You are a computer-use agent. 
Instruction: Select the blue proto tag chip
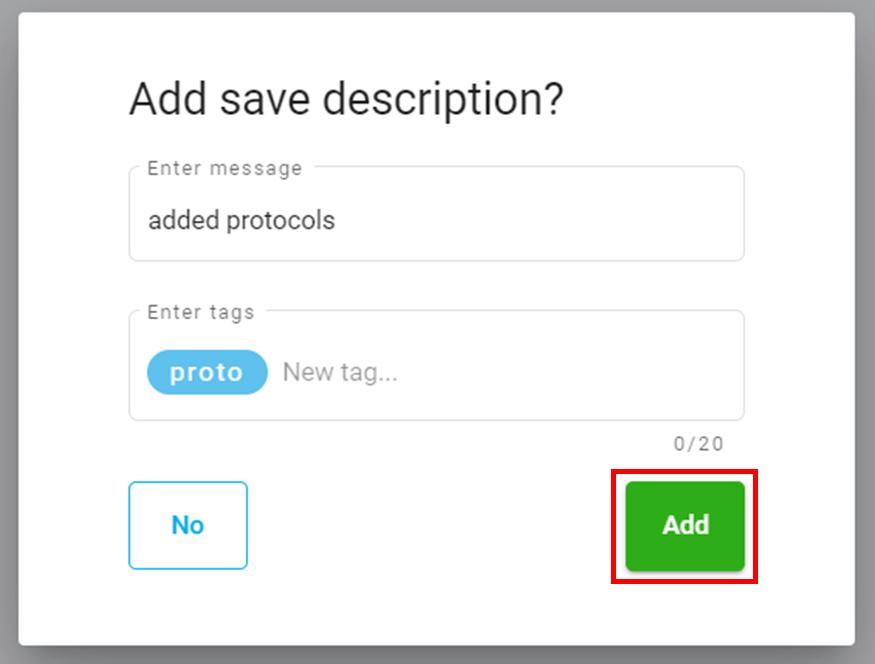click(207, 373)
